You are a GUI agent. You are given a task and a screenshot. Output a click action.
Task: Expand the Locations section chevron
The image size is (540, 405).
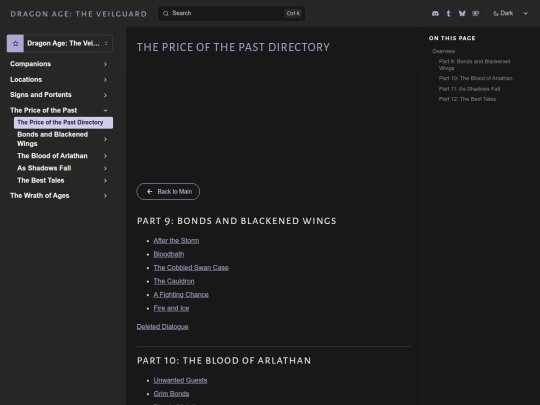click(x=105, y=80)
